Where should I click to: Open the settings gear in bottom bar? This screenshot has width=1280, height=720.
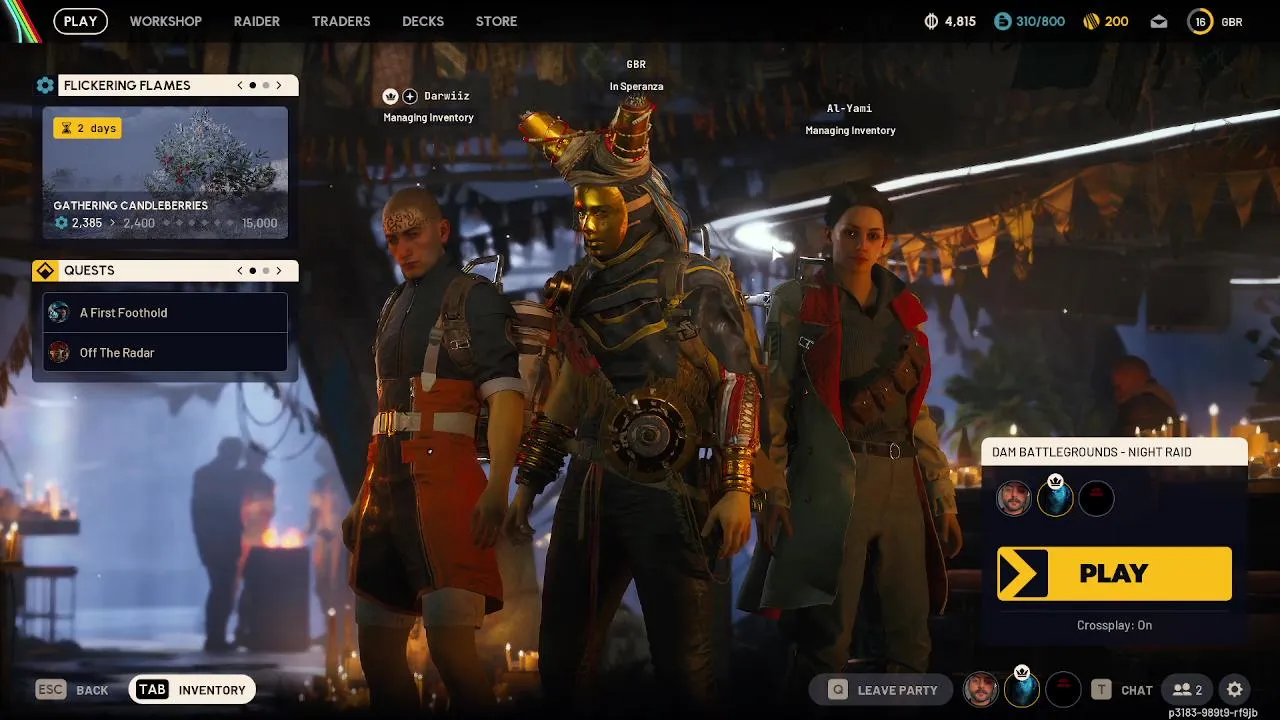click(1235, 690)
